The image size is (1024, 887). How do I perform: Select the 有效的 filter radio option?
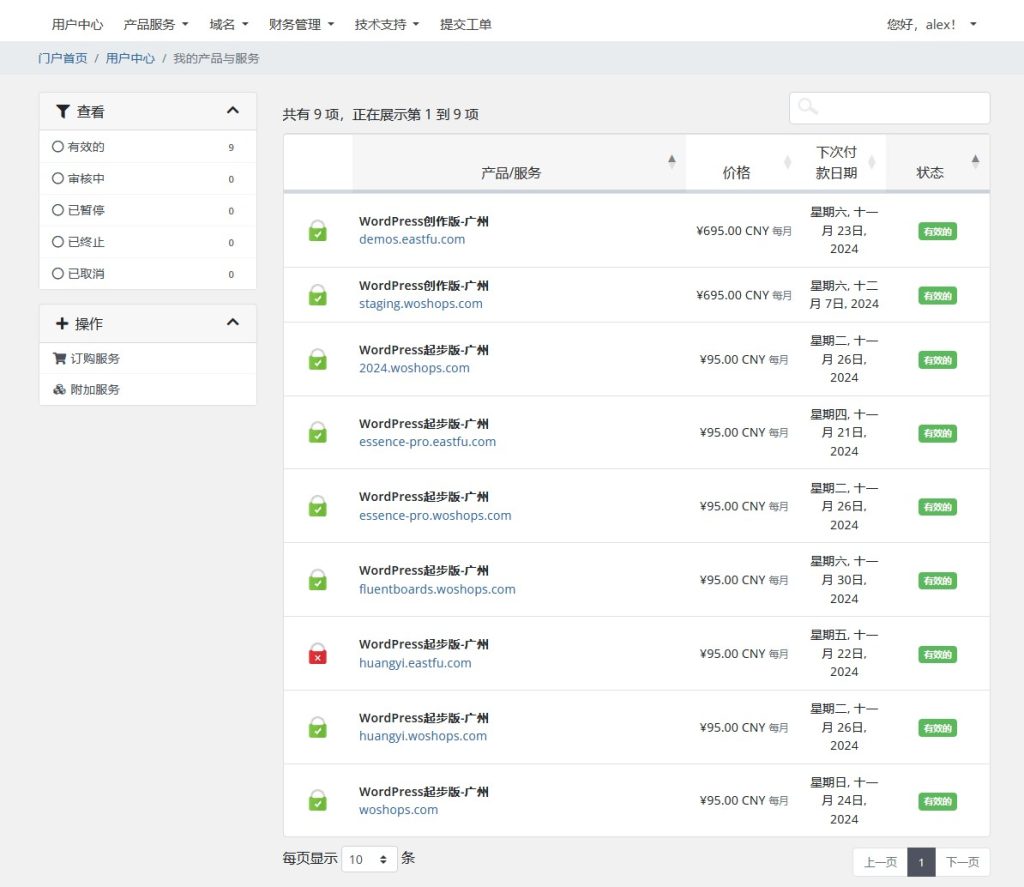58,147
